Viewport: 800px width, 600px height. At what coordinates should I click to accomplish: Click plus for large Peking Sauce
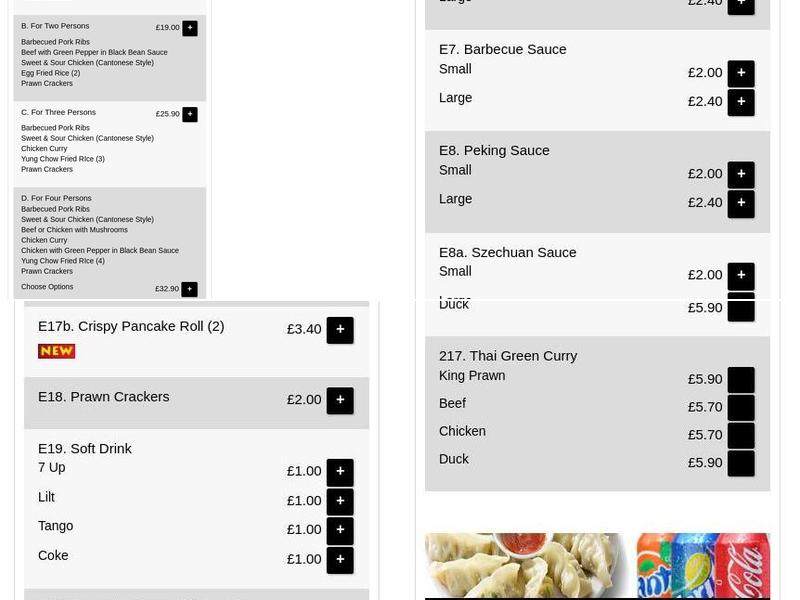click(741, 203)
